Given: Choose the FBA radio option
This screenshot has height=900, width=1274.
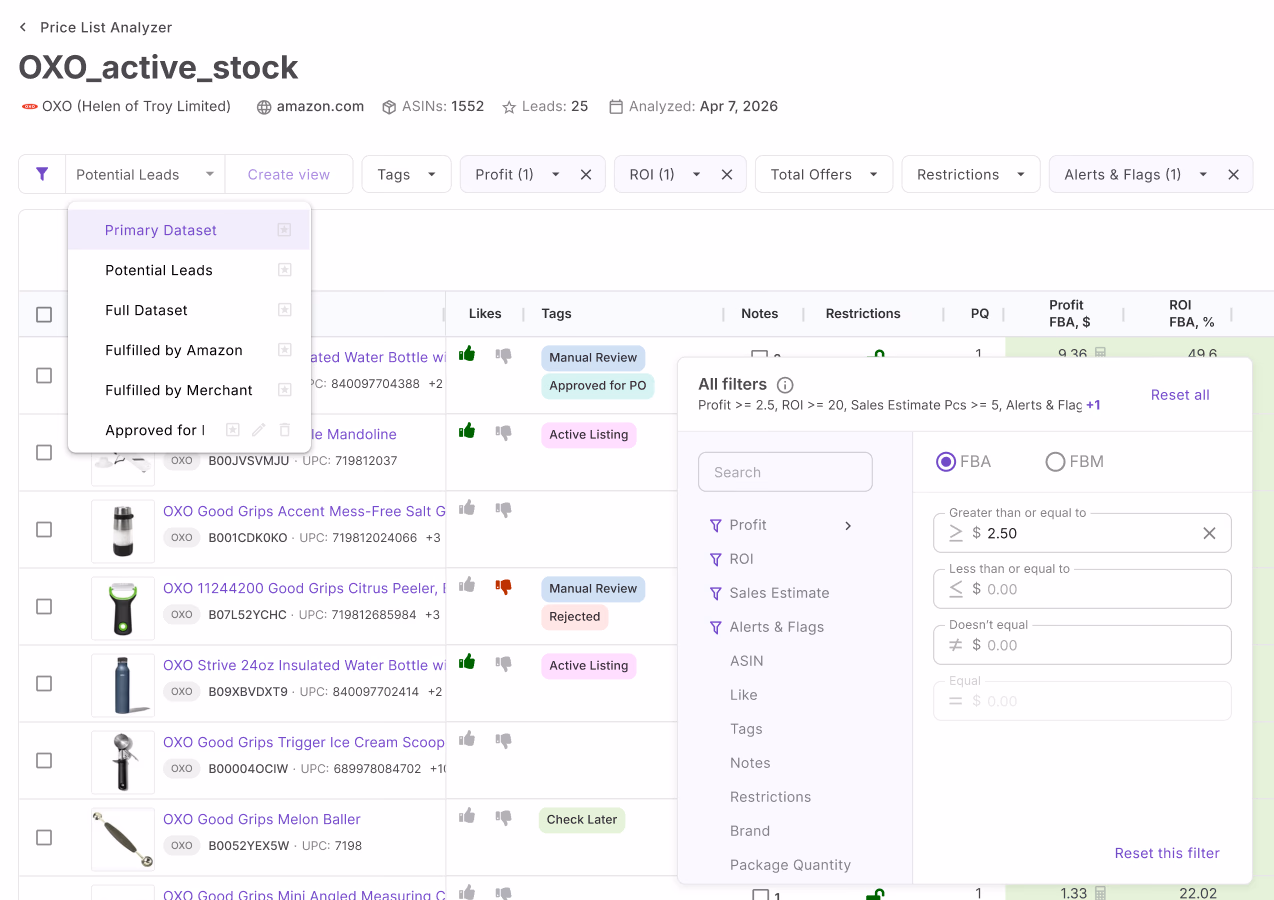Looking at the screenshot, I should pos(945,461).
